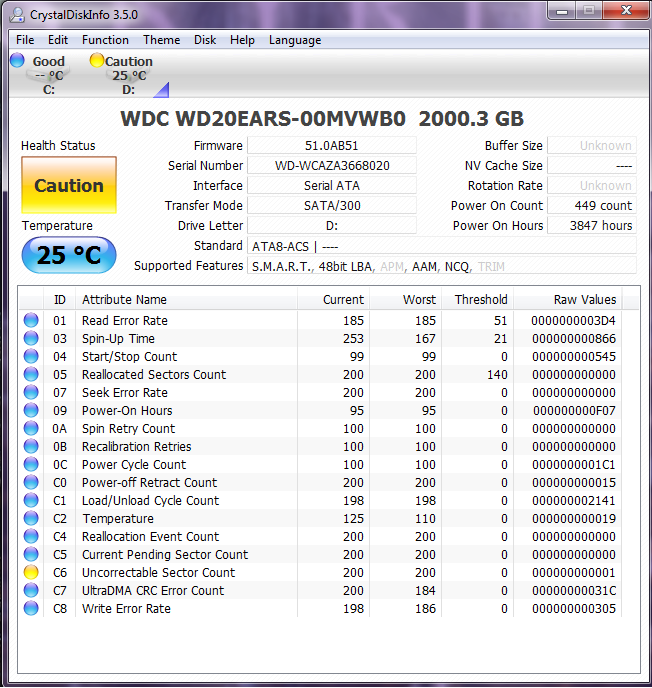Click the status icon for Write Error Rate
This screenshot has width=652, height=688.
click(x=31, y=608)
